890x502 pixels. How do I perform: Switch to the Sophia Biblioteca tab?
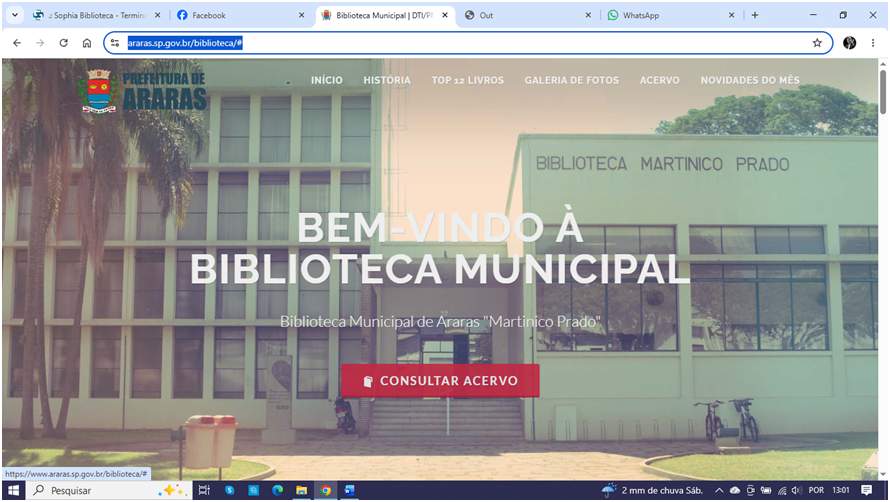[91, 15]
